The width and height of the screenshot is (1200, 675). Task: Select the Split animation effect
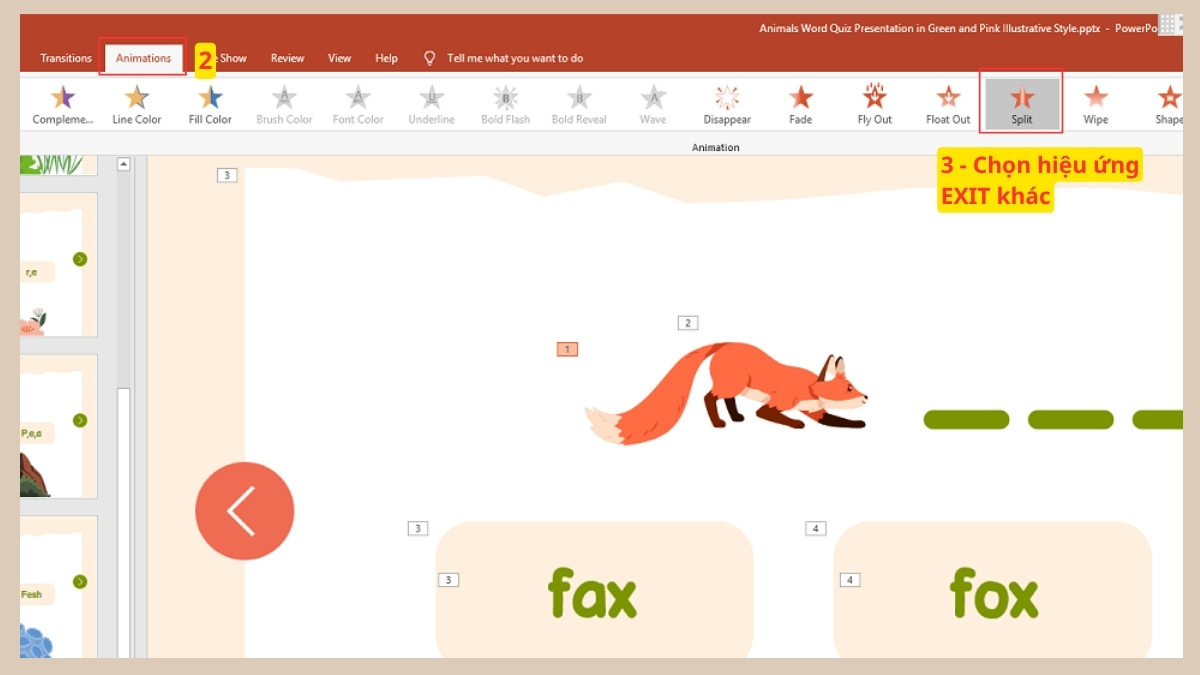coord(1021,103)
